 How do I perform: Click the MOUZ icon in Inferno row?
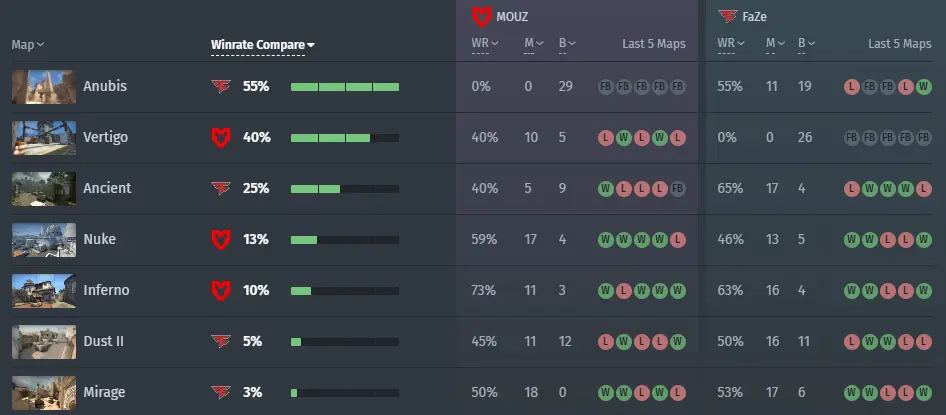(x=221, y=291)
